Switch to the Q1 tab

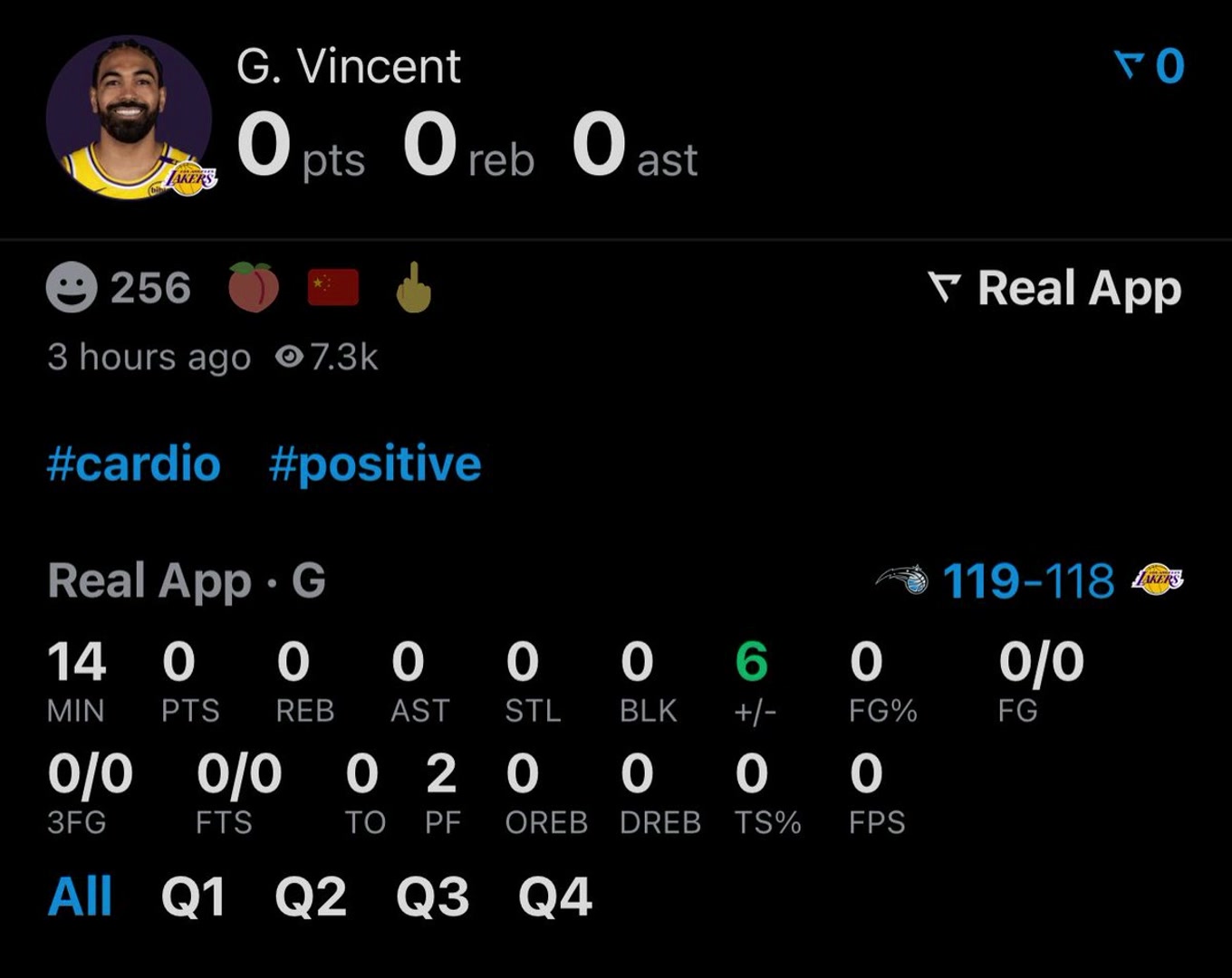(193, 896)
